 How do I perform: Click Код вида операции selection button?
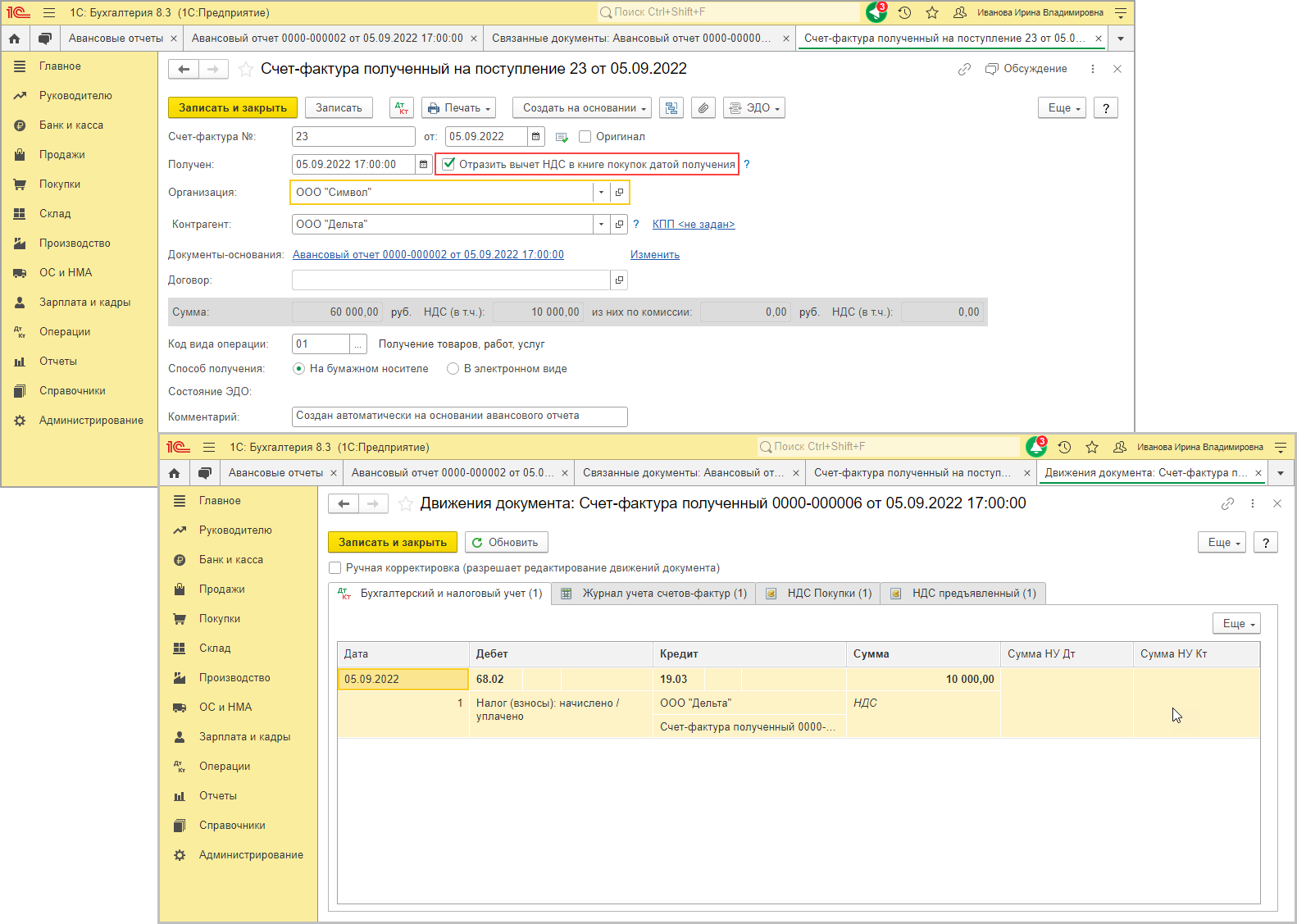(358, 344)
